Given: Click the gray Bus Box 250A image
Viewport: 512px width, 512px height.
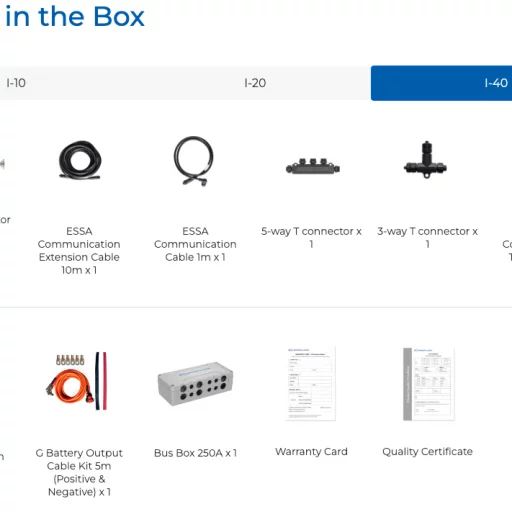Looking at the screenshot, I should [x=195, y=383].
